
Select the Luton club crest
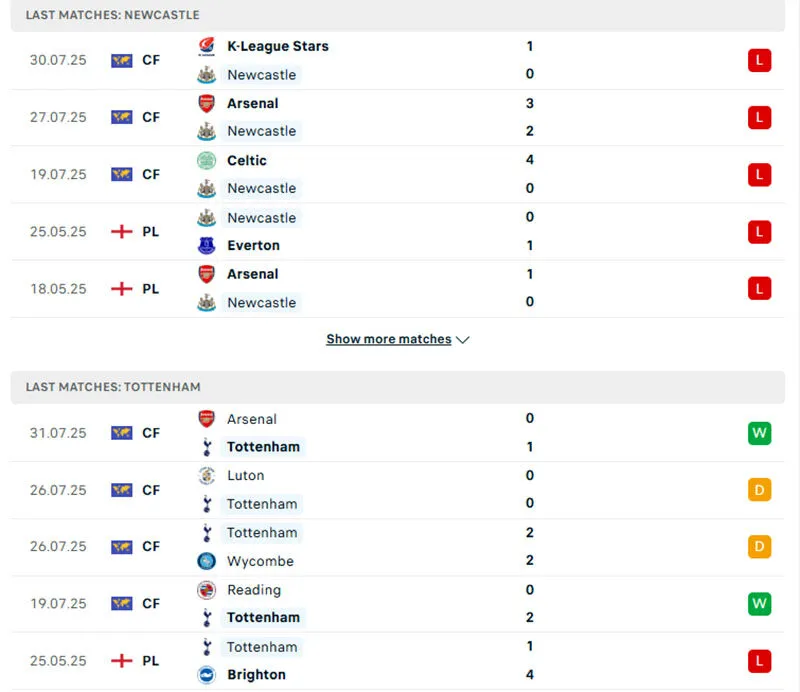point(206,476)
